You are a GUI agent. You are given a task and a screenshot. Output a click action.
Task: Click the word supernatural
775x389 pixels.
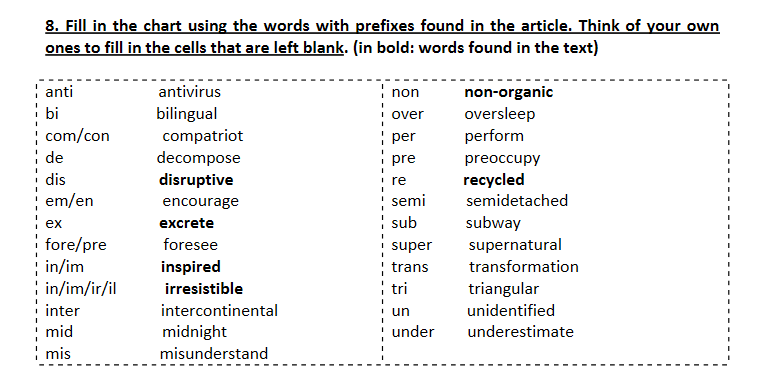[515, 245]
